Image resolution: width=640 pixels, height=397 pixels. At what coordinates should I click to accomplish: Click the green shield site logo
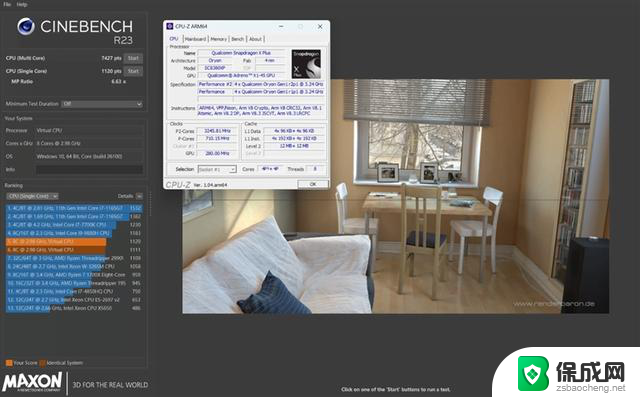click(533, 373)
